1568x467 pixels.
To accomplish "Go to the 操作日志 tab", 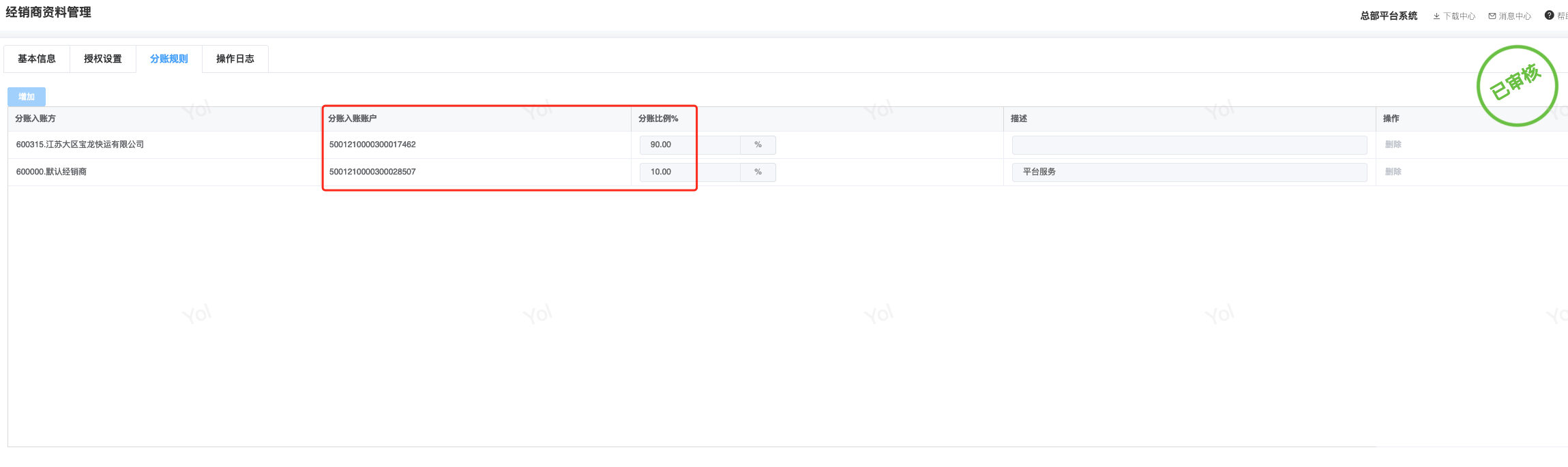I will point(235,59).
